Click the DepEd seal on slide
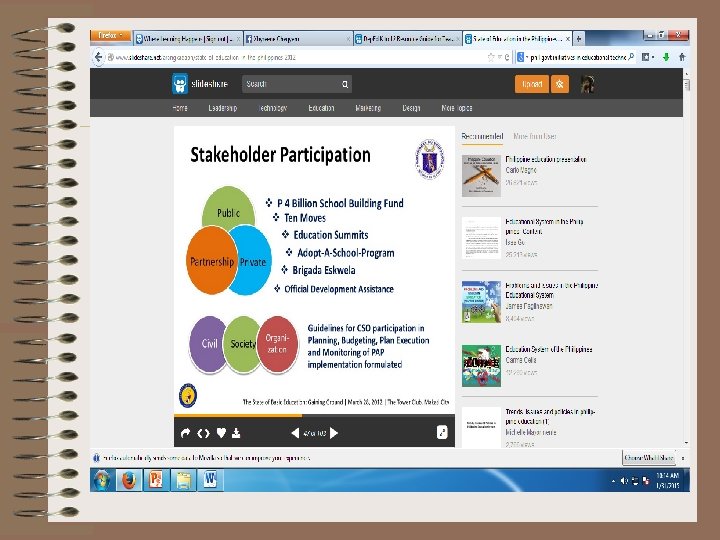The width and height of the screenshot is (720, 540). [x=429, y=159]
